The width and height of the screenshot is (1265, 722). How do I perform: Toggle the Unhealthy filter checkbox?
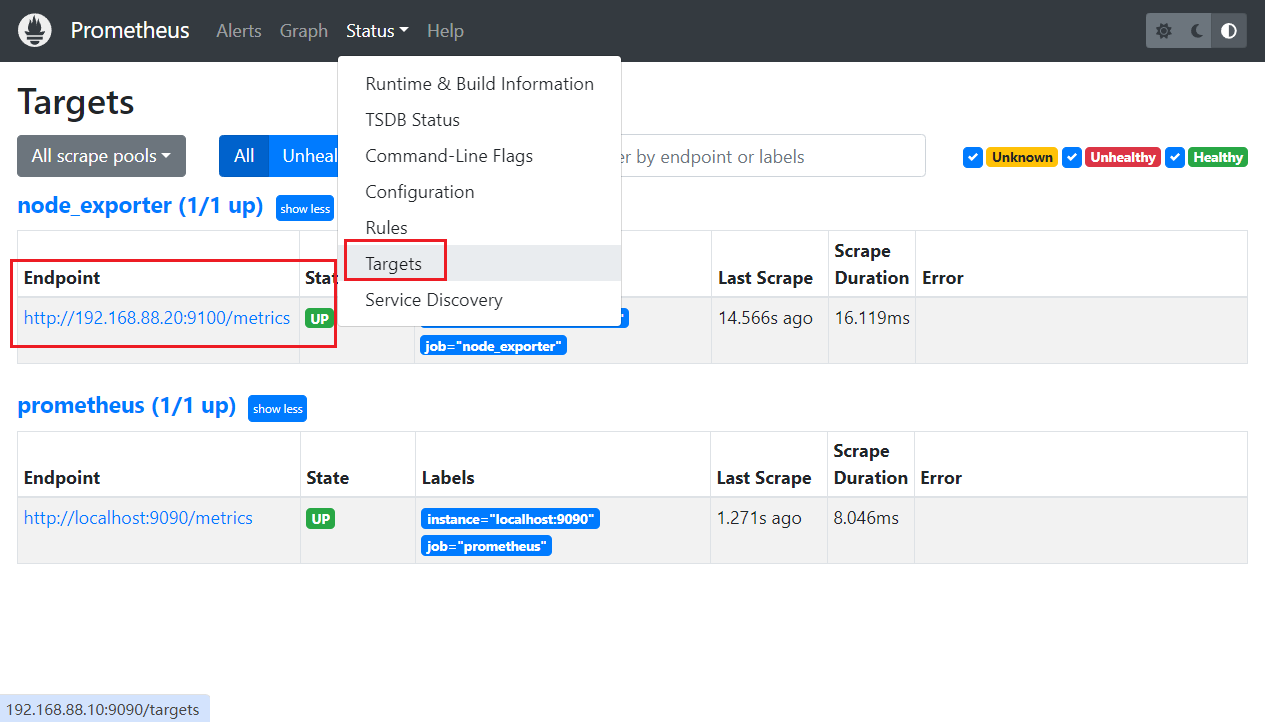(x=1072, y=157)
